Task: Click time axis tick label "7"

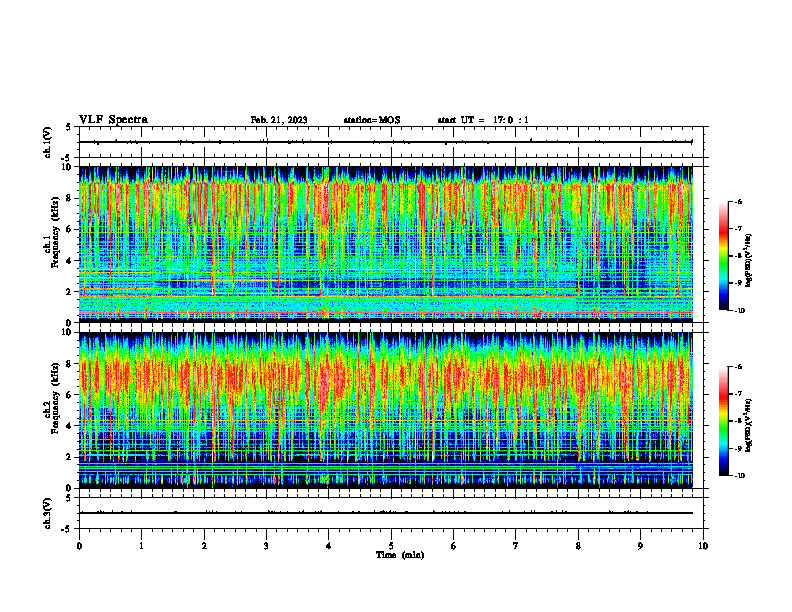Action: pyautogui.click(x=516, y=546)
